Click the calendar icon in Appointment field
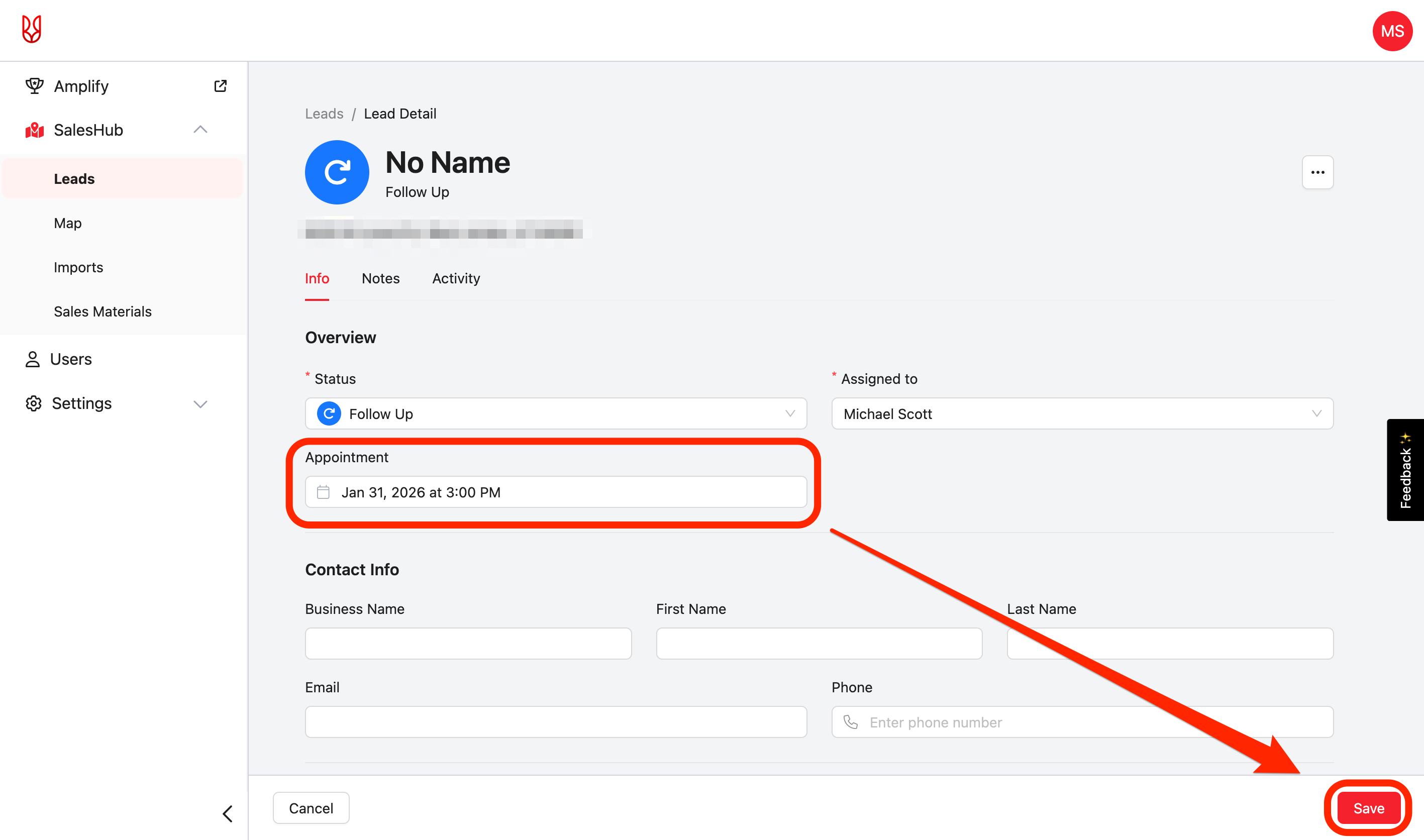This screenshot has width=1424, height=840. click(x=323, y=492)
